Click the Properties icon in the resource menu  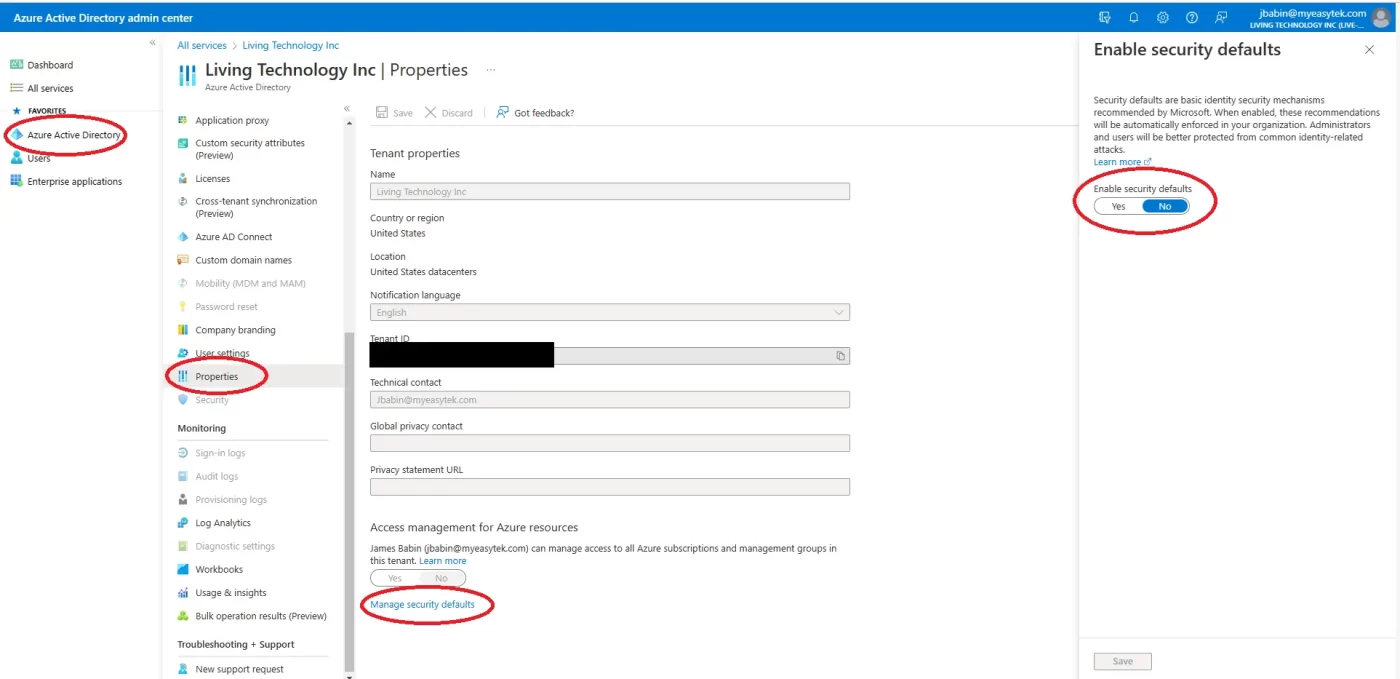point(183,376)
